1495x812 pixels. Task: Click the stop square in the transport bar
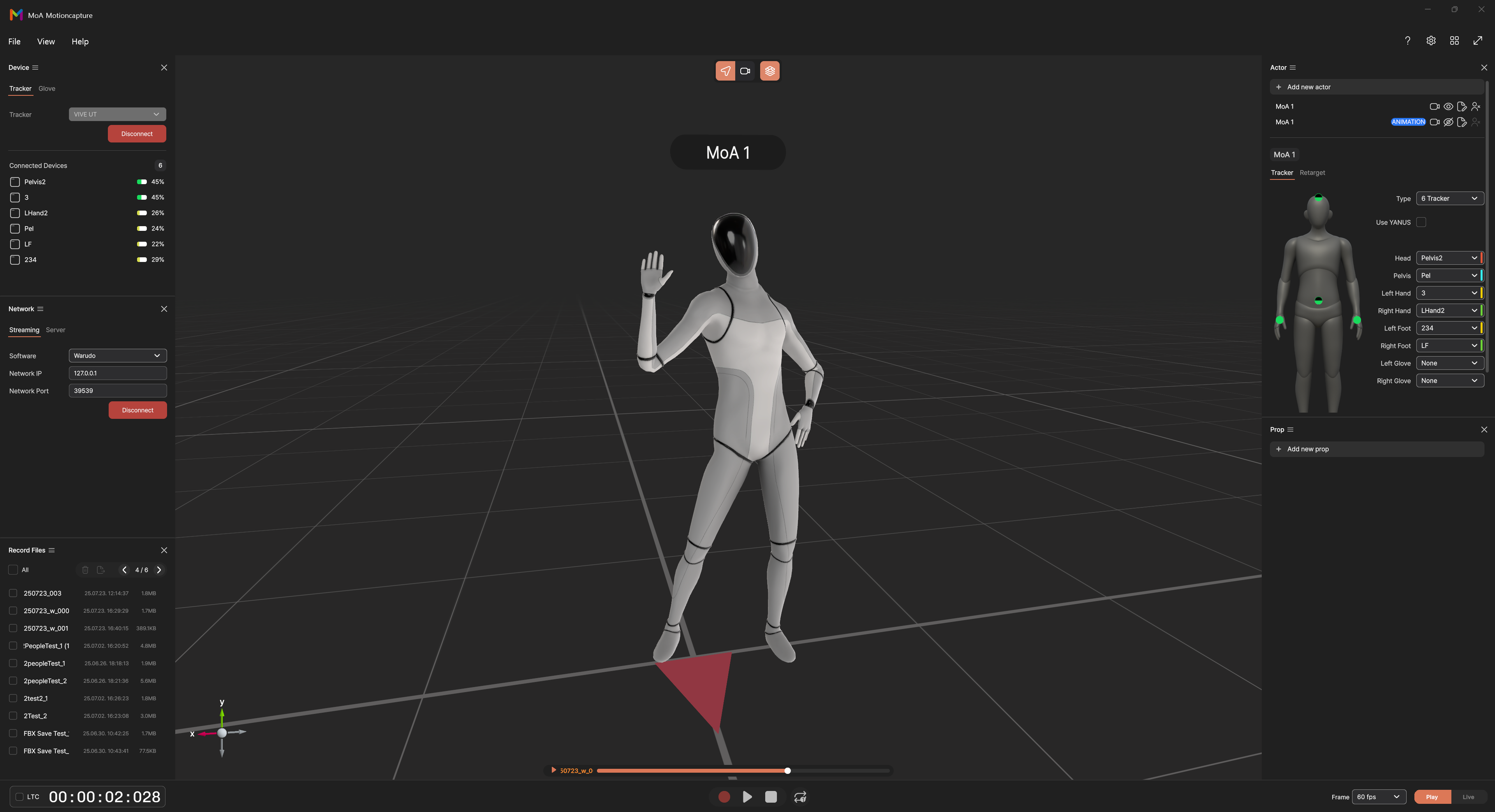pos(771,796)
